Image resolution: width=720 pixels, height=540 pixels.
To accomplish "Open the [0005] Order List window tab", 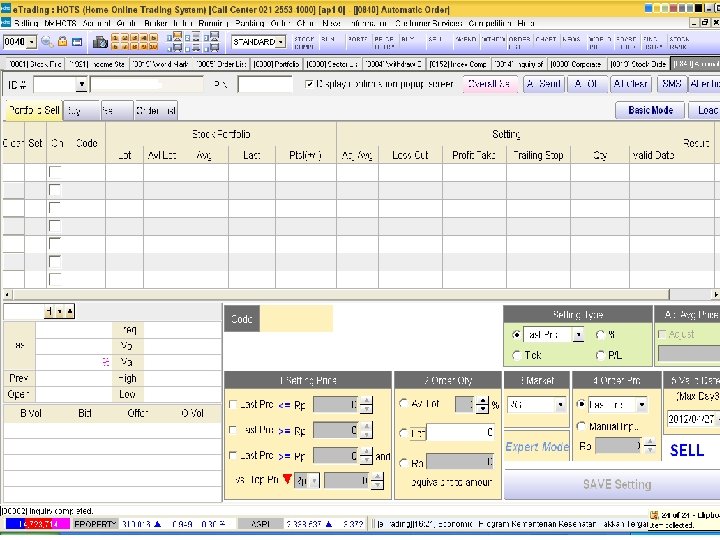I will click(x=221, y=64).
